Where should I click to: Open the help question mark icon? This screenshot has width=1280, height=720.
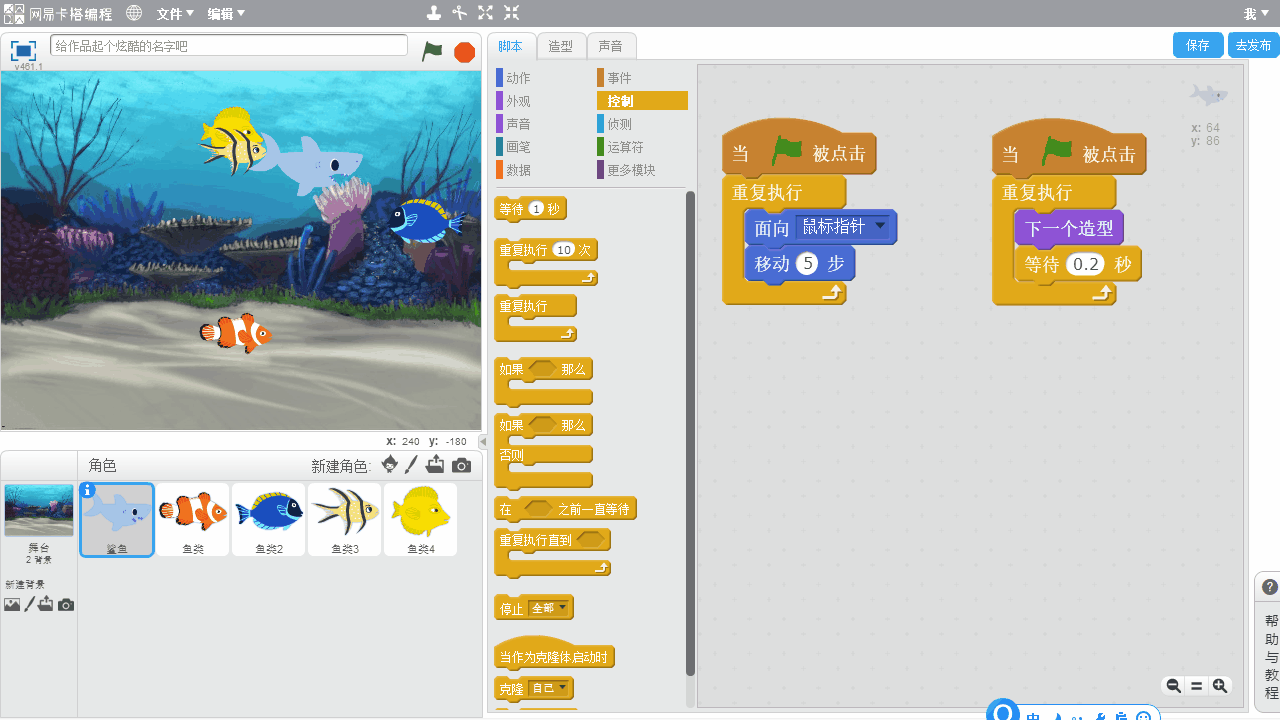pos(1270,587)
